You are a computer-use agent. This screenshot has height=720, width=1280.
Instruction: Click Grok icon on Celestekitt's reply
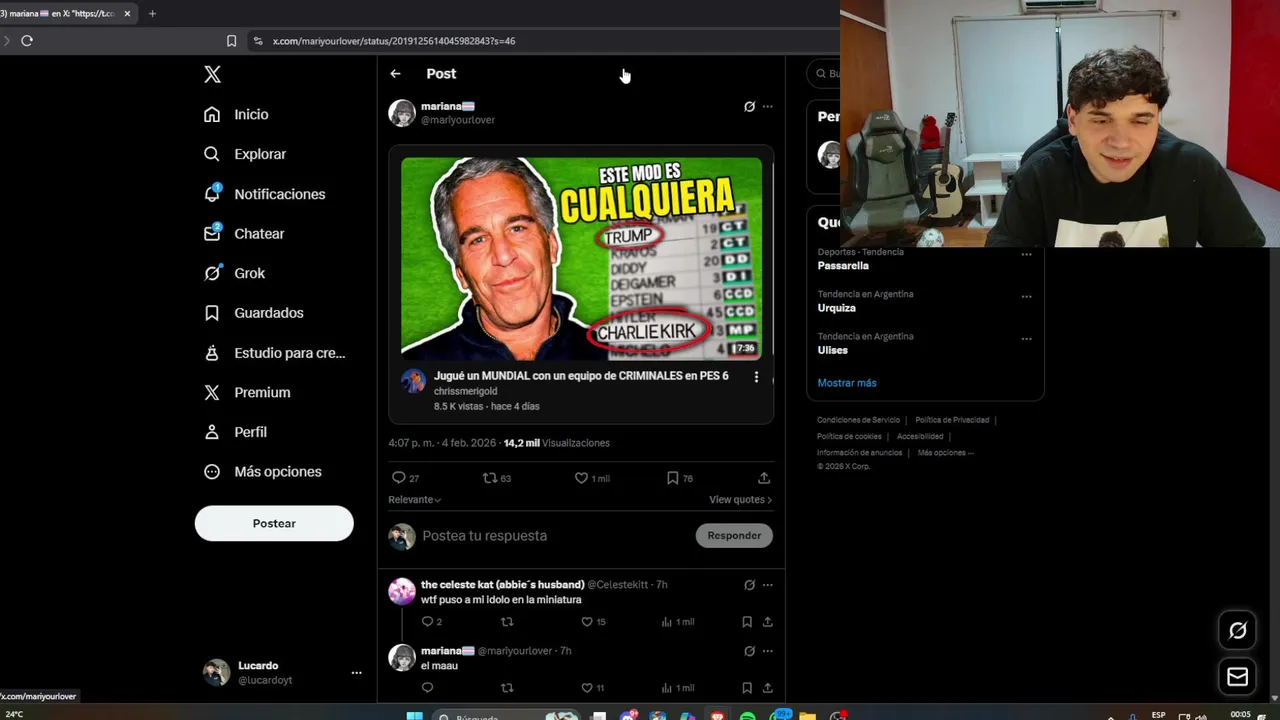[749, 585]
